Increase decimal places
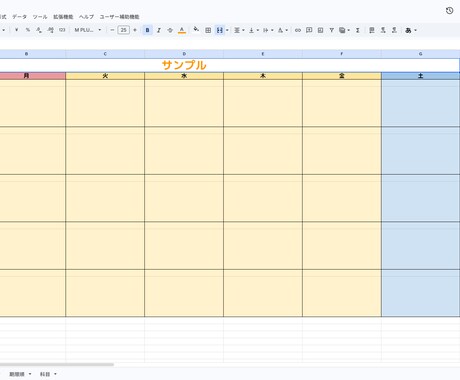 pyautogui.click(x=50, y=30)
